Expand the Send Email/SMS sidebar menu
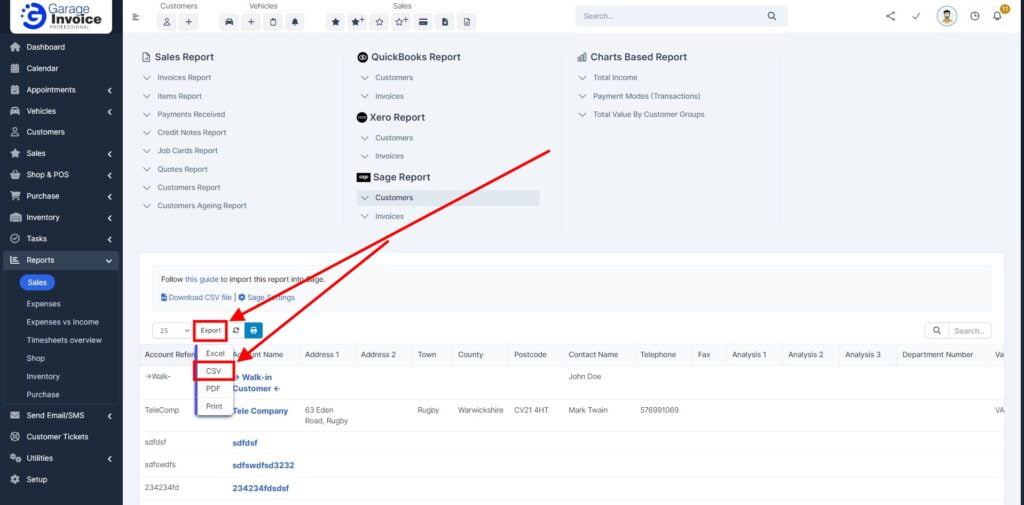The width and height of the screenshot is (1024, 505). click(x=61, y=415)
